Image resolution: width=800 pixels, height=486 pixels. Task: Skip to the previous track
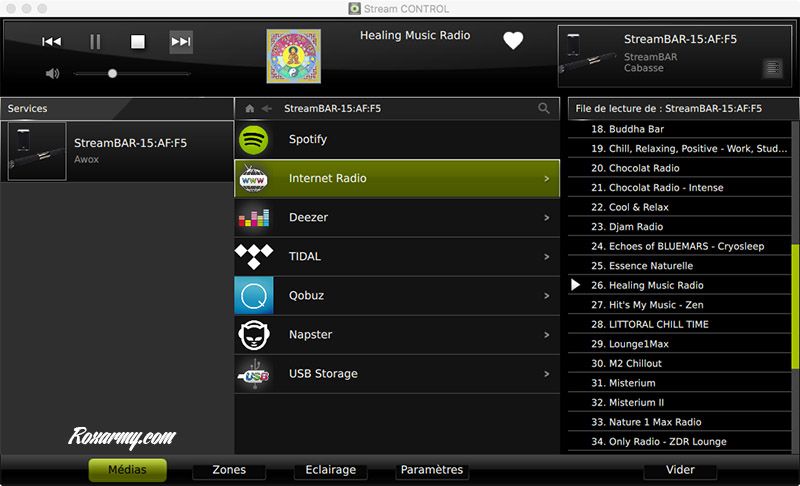[x=51, y=42]
